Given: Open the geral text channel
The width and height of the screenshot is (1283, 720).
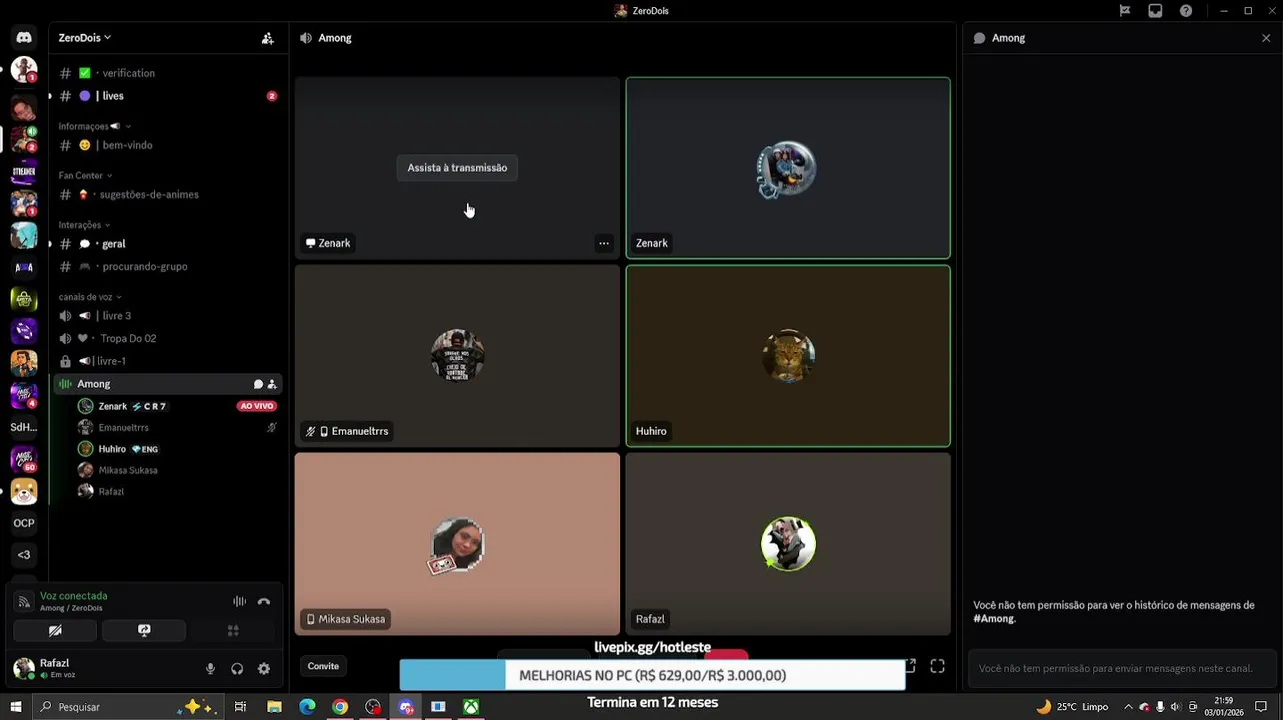Looking at the screenshot, I should click(167, 244).
